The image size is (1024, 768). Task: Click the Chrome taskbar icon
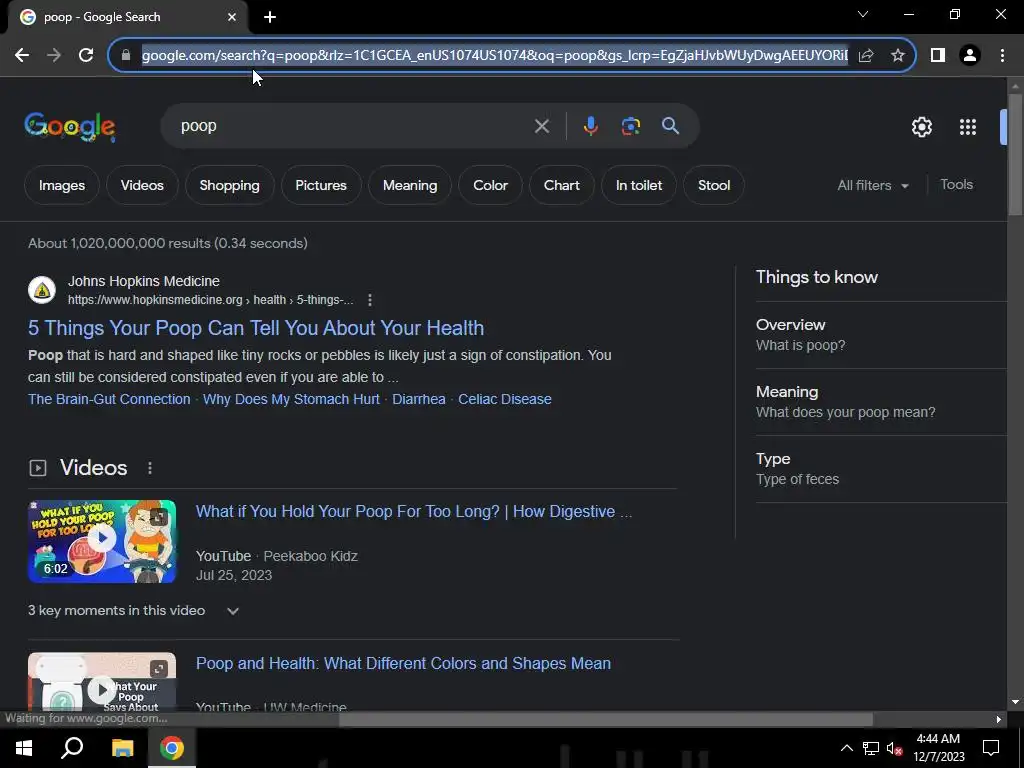click(x=172, y=748)
